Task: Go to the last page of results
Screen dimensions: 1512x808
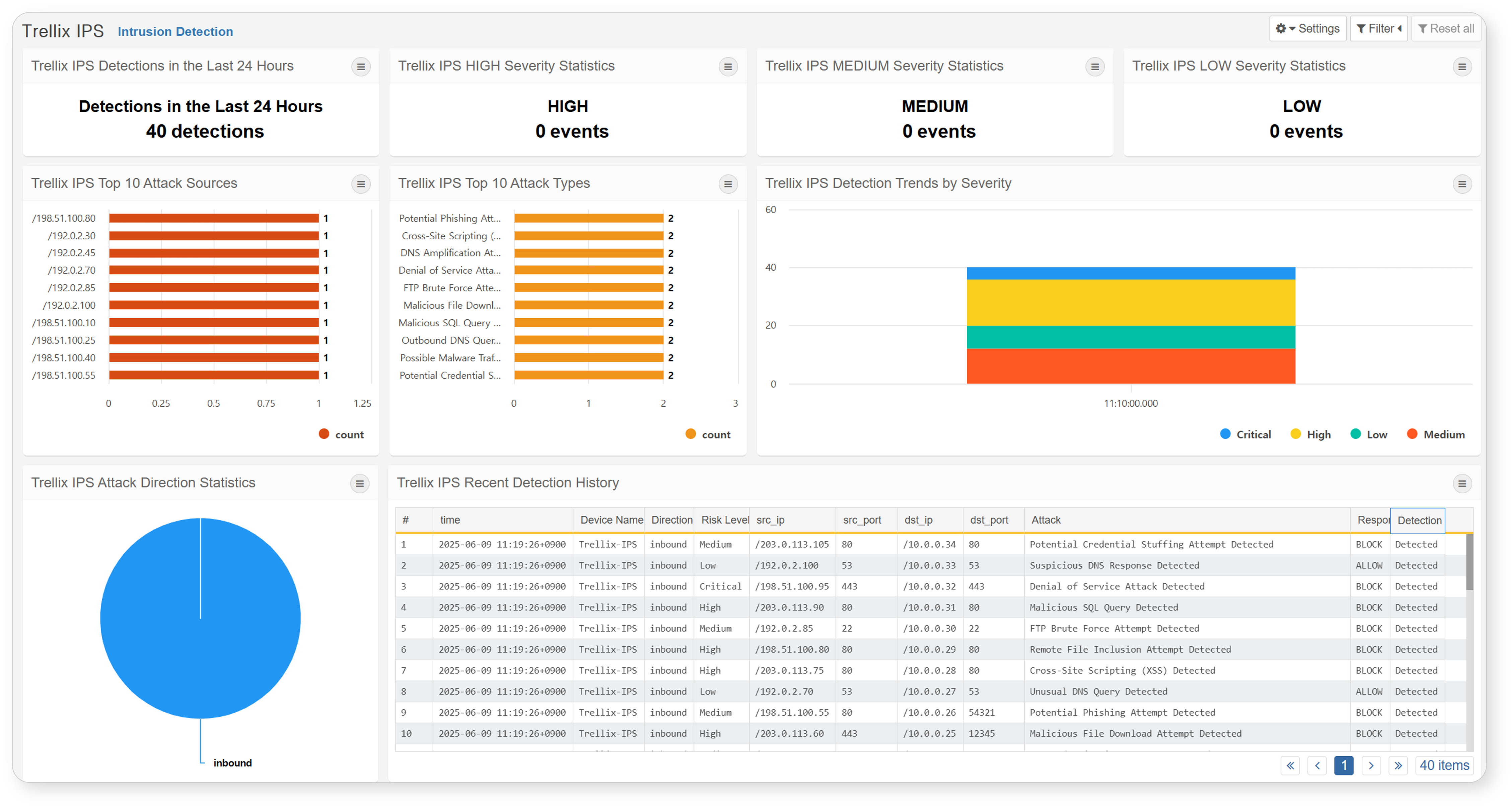Action: (x=1398, y=765)
